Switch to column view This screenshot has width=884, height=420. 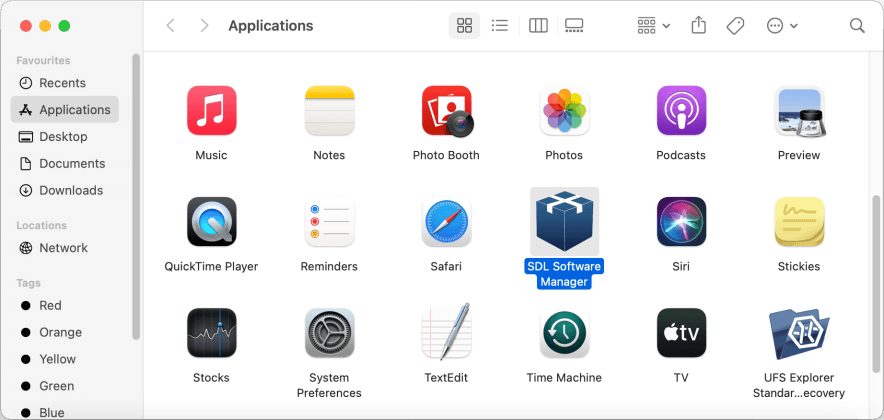coord(538,26)
